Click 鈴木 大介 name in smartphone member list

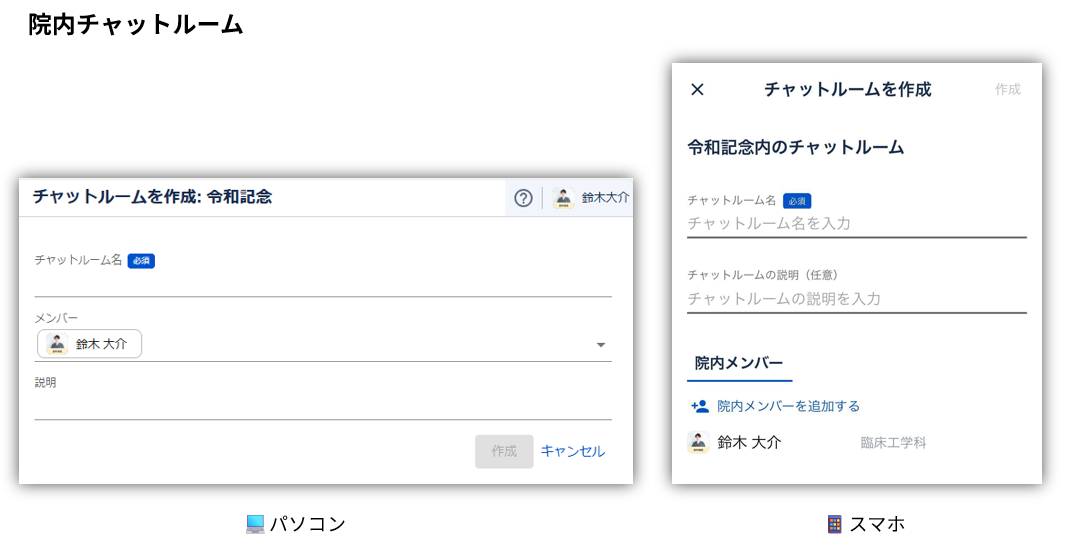(x=749, y=442)
